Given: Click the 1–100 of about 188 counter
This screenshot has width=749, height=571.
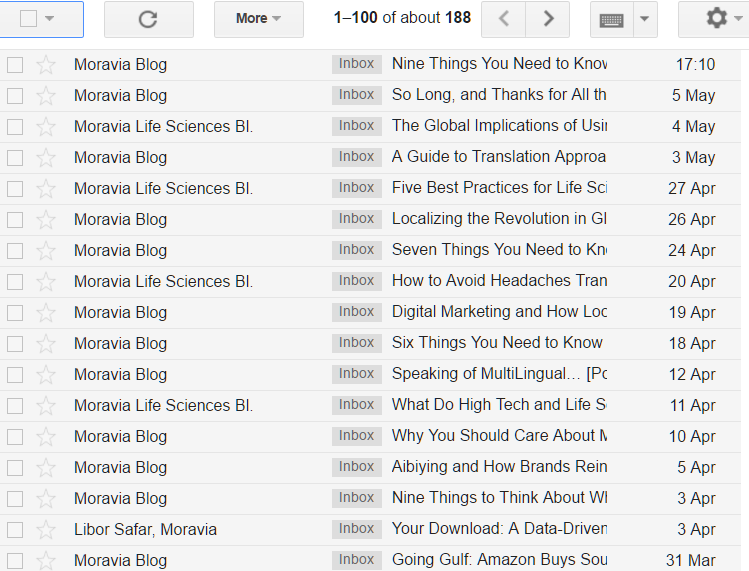Looking at the screenshot, I should 402,18.
